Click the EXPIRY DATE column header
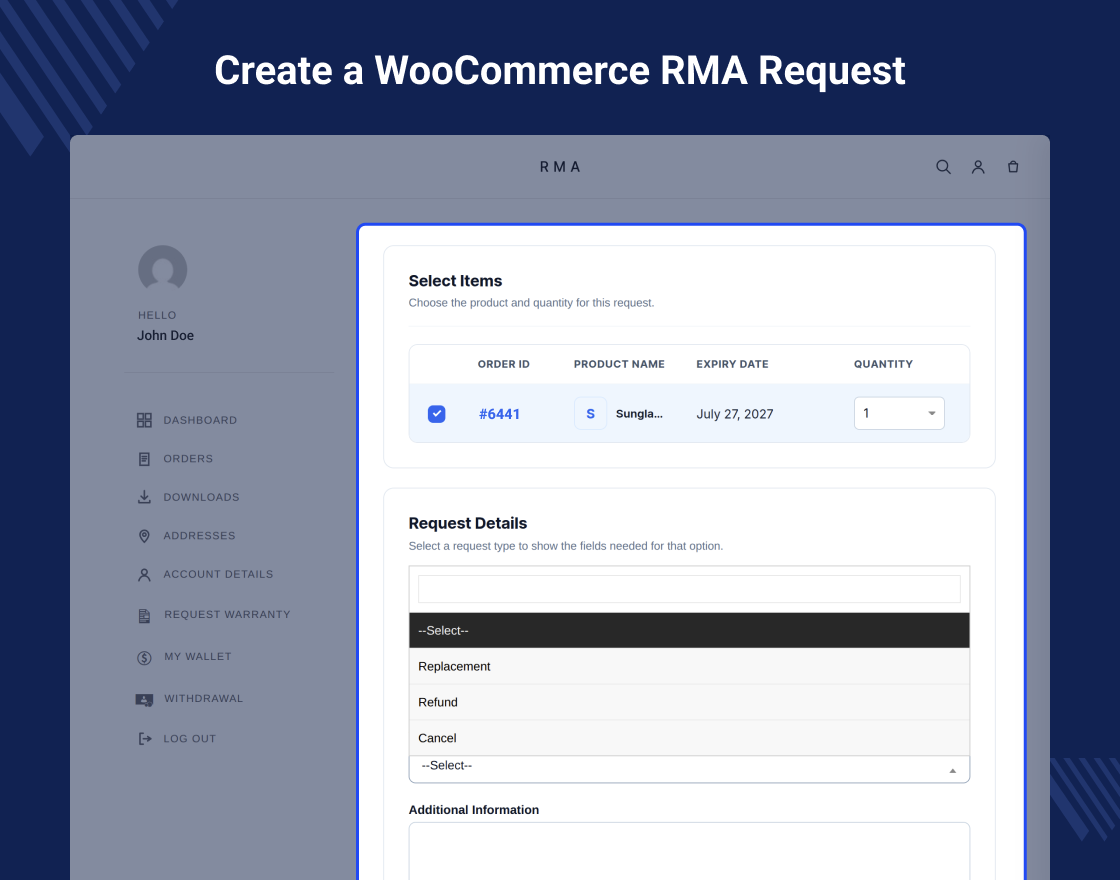 click(x=732, y=364)
